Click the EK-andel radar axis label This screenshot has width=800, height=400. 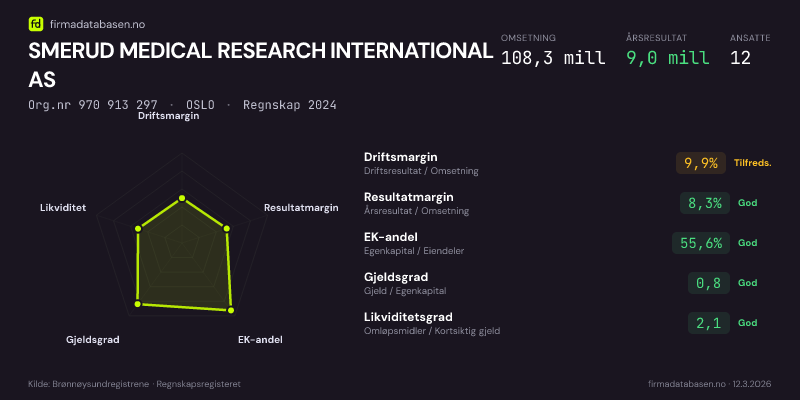coord(260,340)
